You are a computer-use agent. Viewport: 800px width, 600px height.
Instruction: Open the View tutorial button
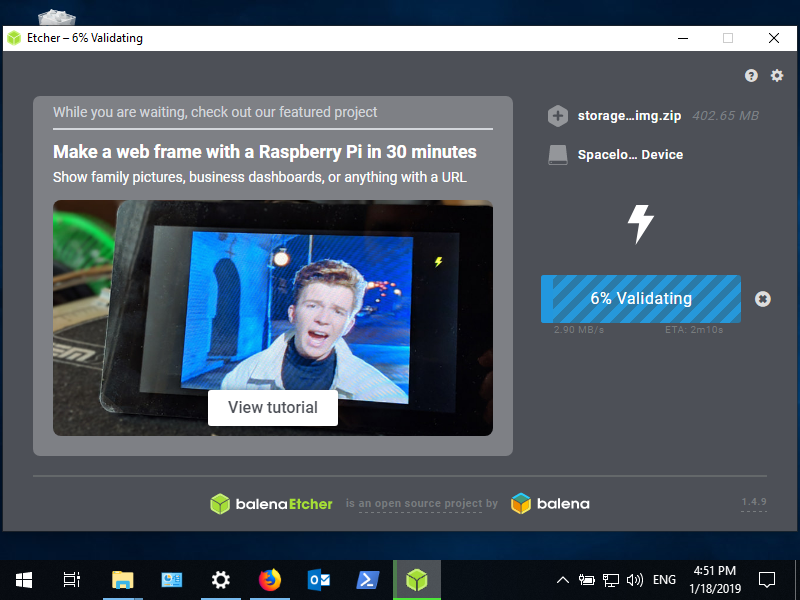273,408
